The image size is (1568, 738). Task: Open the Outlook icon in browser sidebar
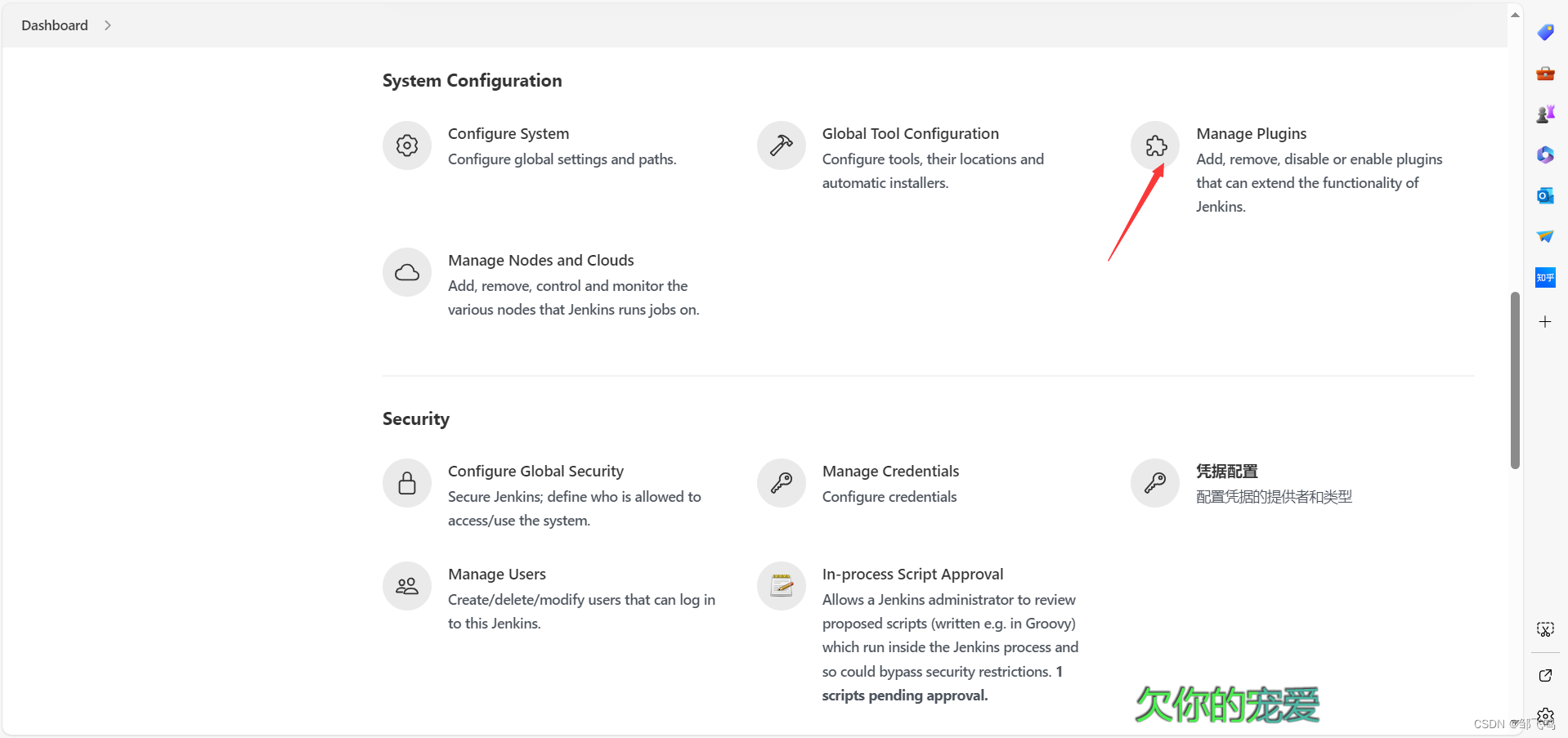[x=1545, y=195]
